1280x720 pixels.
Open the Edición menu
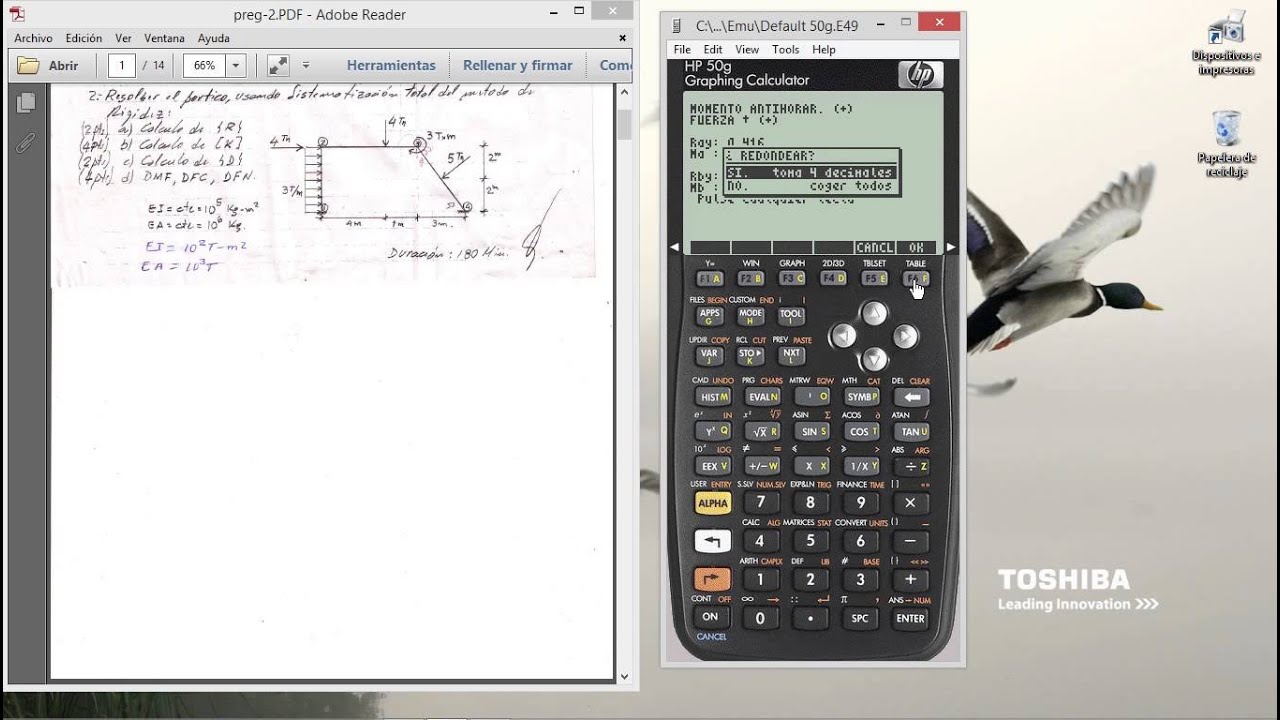coord(84,38)
